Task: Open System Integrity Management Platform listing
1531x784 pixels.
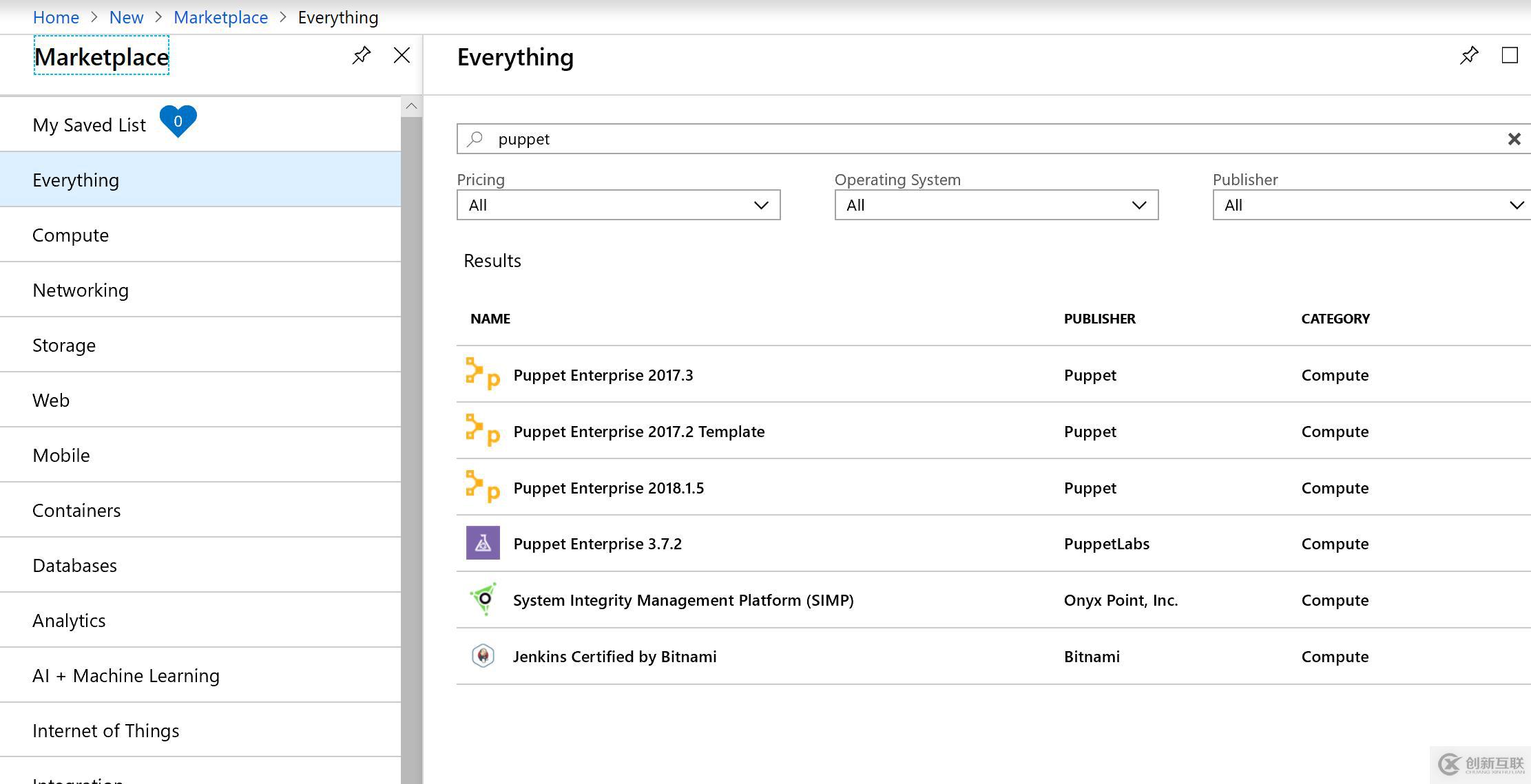Action: click(x=683, y=599)
